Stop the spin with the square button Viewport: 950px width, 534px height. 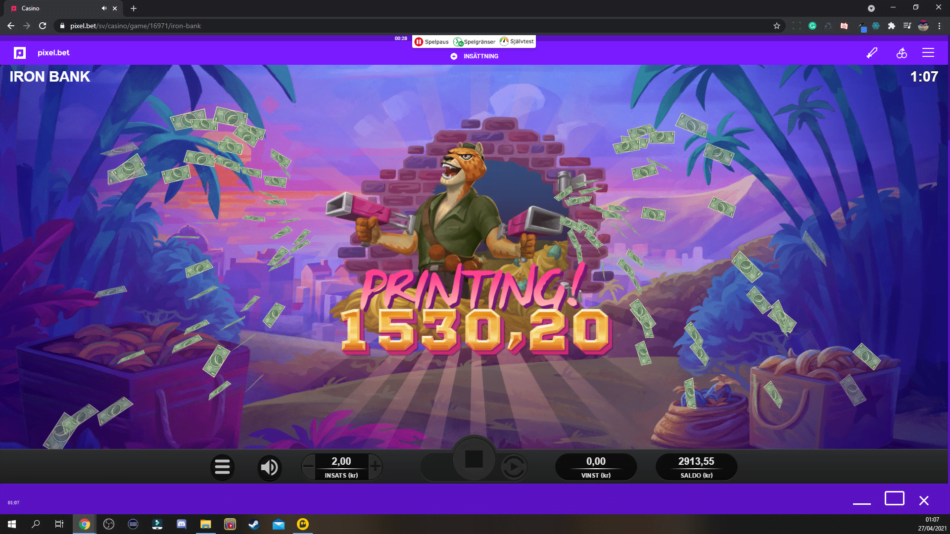pos(474,459)
